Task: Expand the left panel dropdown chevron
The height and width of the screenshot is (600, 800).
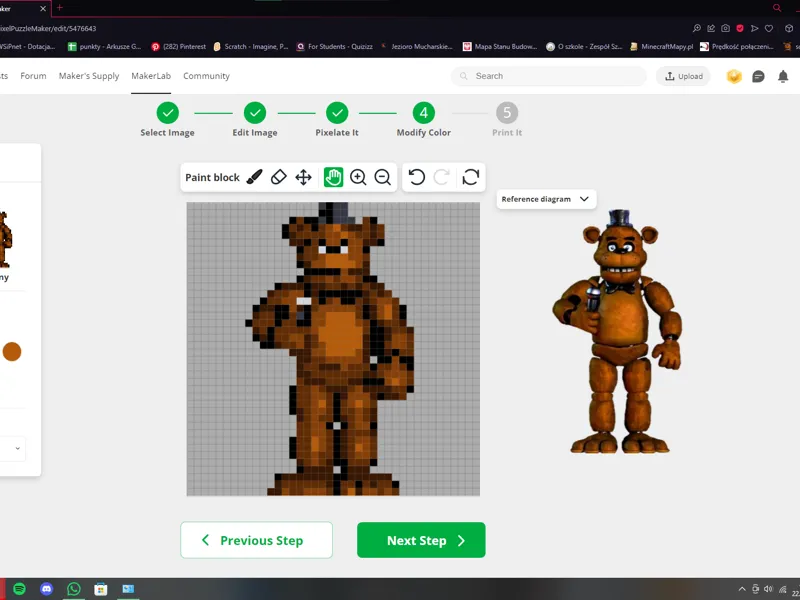Action: click(x=17, y=448)
